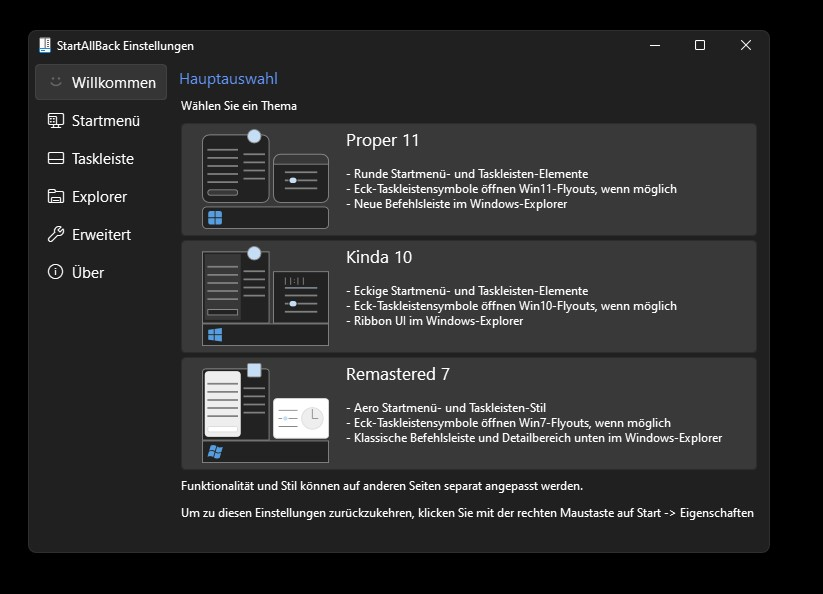Click the wrench icon beside Erweitert
The width and height of the screenshot is (823, 594).
tap(56, 234)
